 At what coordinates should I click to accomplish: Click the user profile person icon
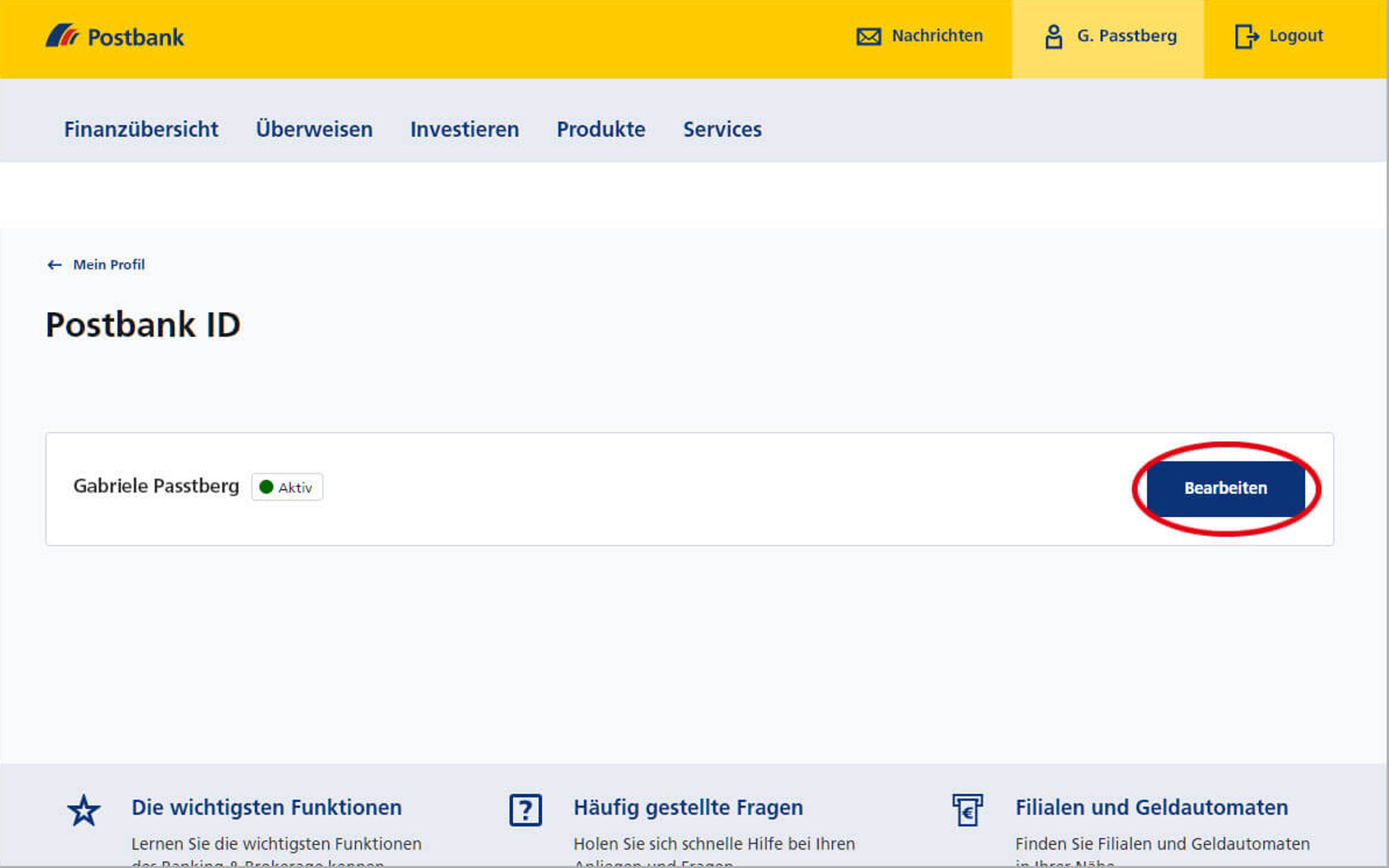coord(1053,37)
